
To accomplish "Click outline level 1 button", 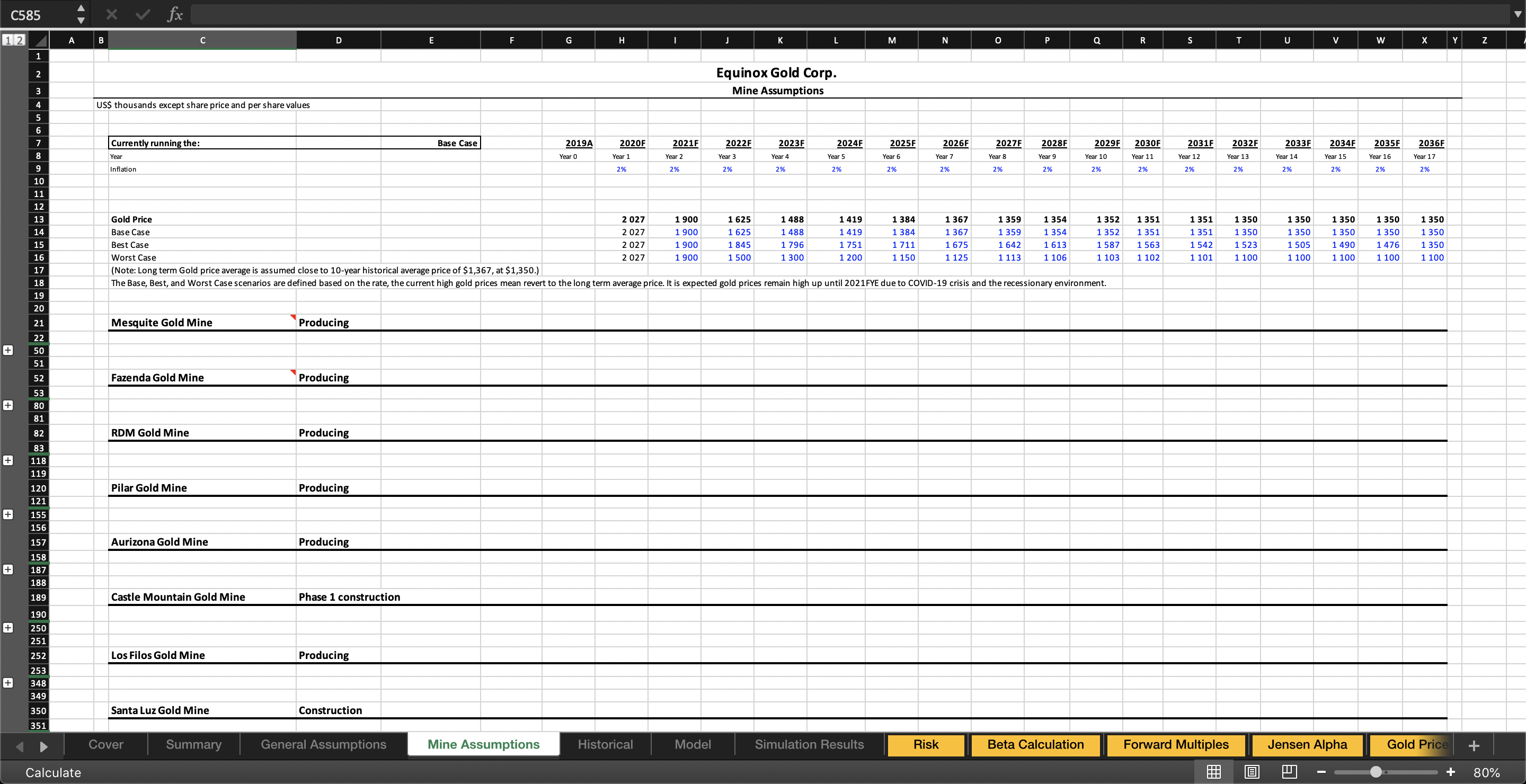I will click(x=8, y=40).
